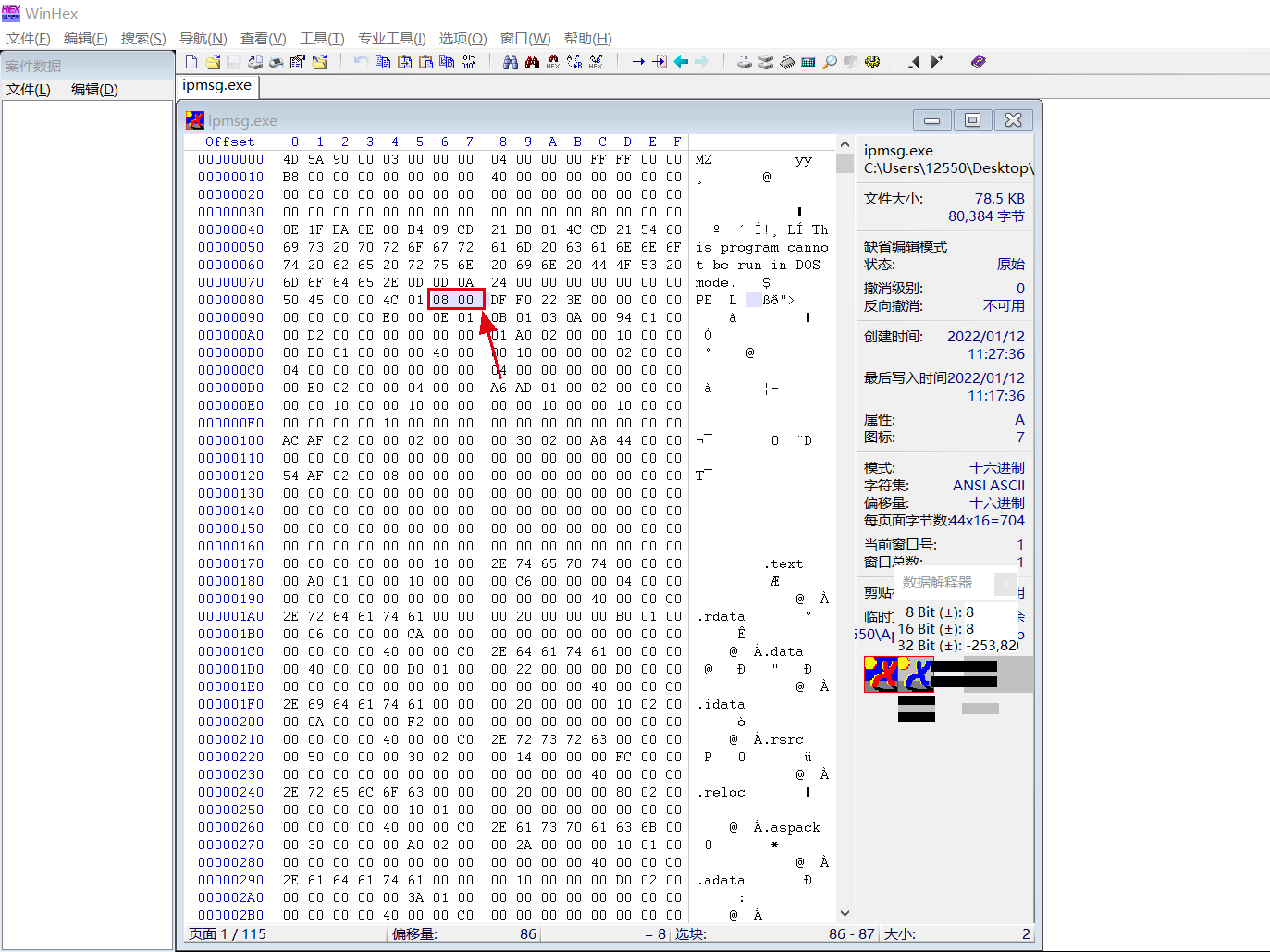Click the Go to sector icon
1270x952 pixels.
click(x=659, y=62)
